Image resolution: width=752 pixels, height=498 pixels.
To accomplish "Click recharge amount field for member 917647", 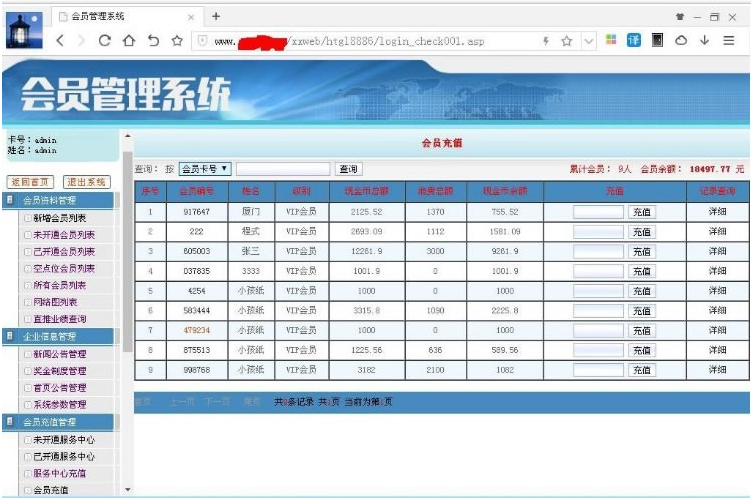I will point(598,212).
